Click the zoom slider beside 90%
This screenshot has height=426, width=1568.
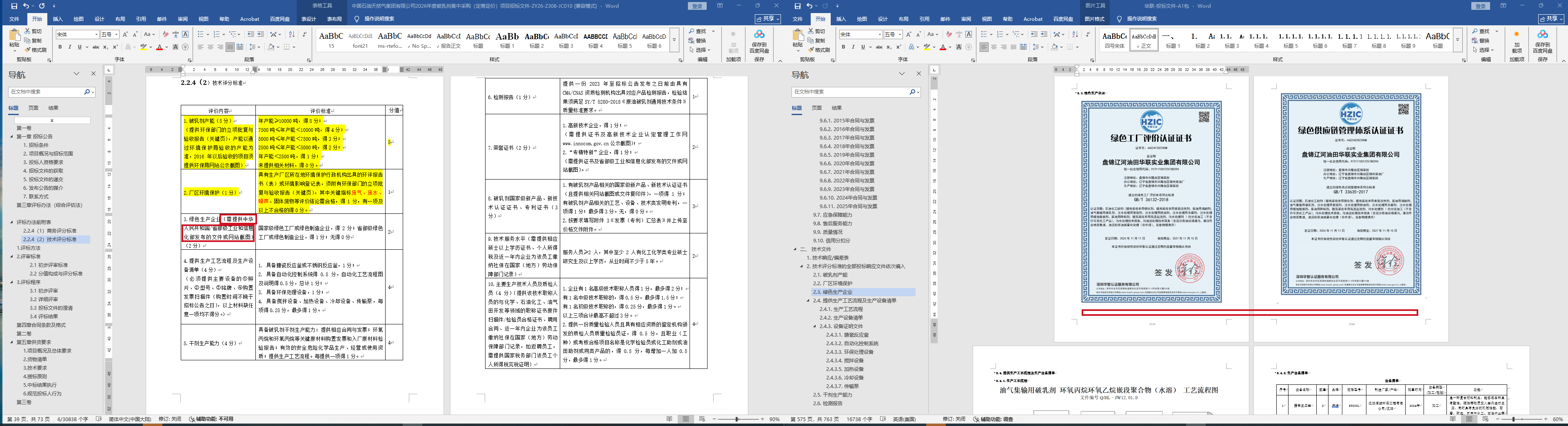(x=737, y=419)
